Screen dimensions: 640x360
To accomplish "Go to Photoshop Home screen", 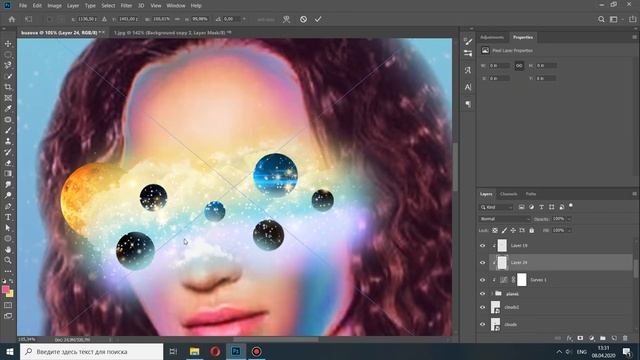I will click(x=12, y=19).
